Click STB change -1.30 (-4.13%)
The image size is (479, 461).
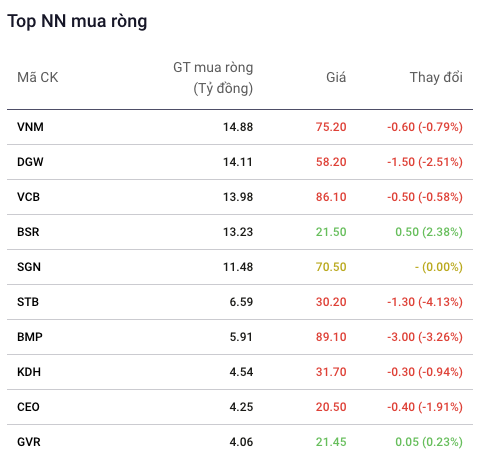tap(425, 302)
